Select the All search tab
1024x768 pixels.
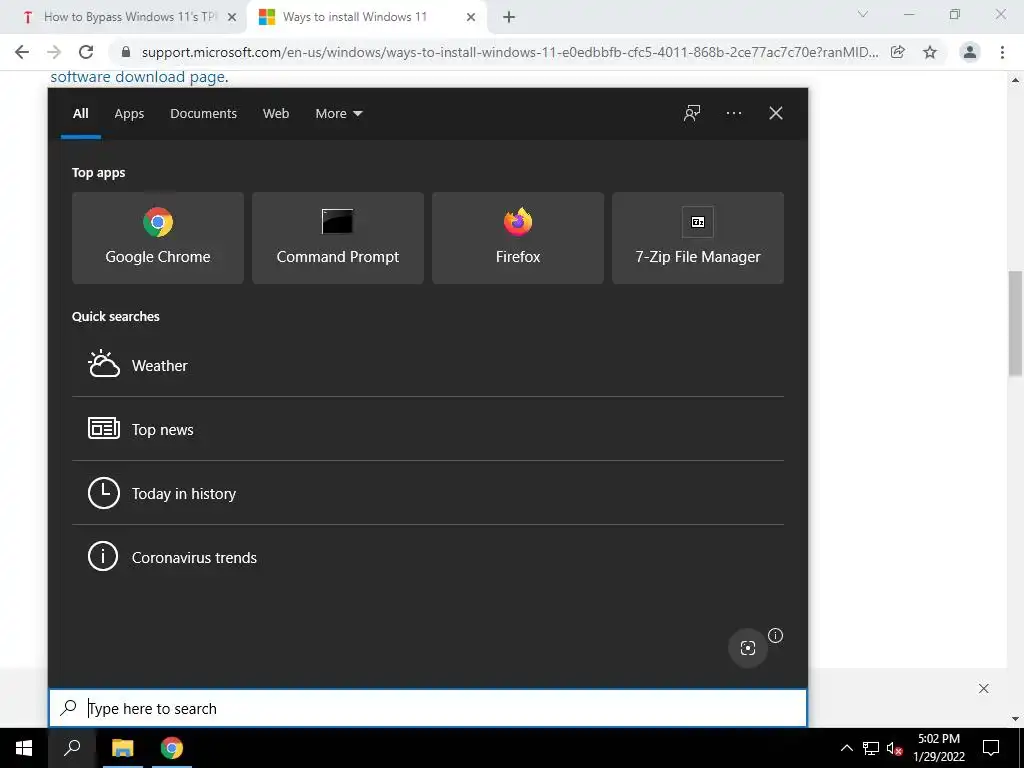click(80, 114)
